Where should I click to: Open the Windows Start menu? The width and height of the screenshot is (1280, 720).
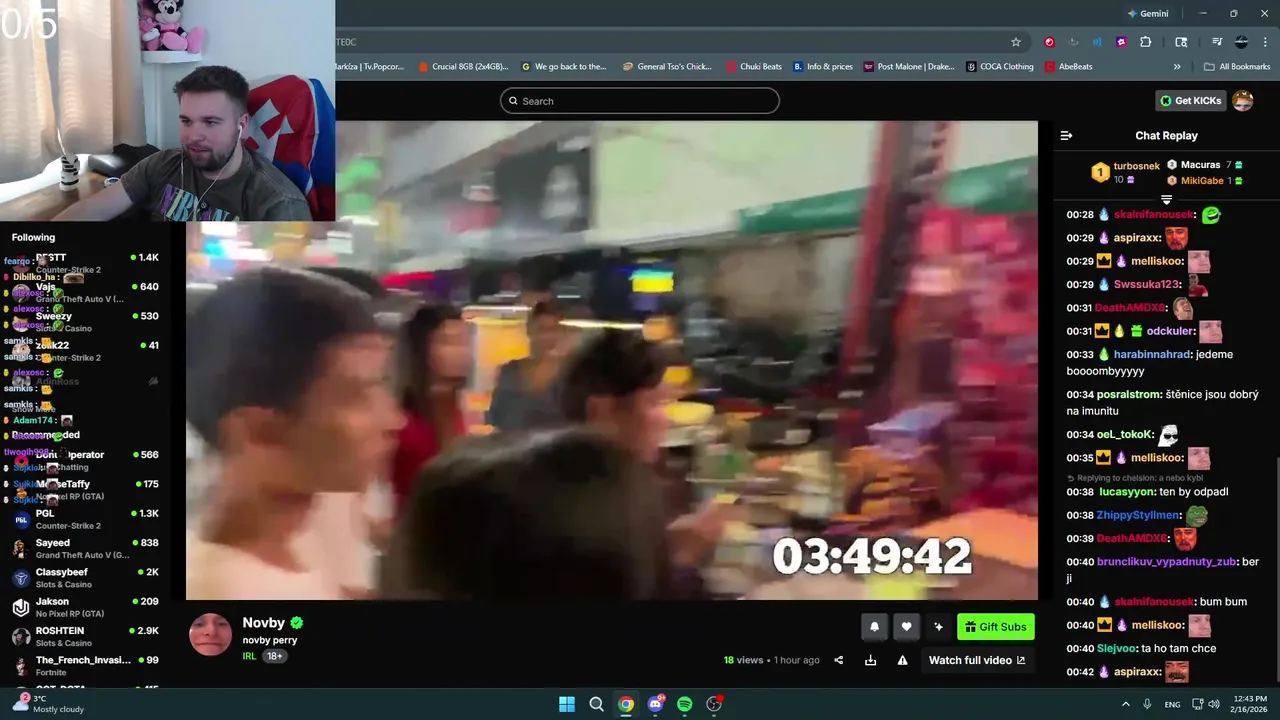567,704
